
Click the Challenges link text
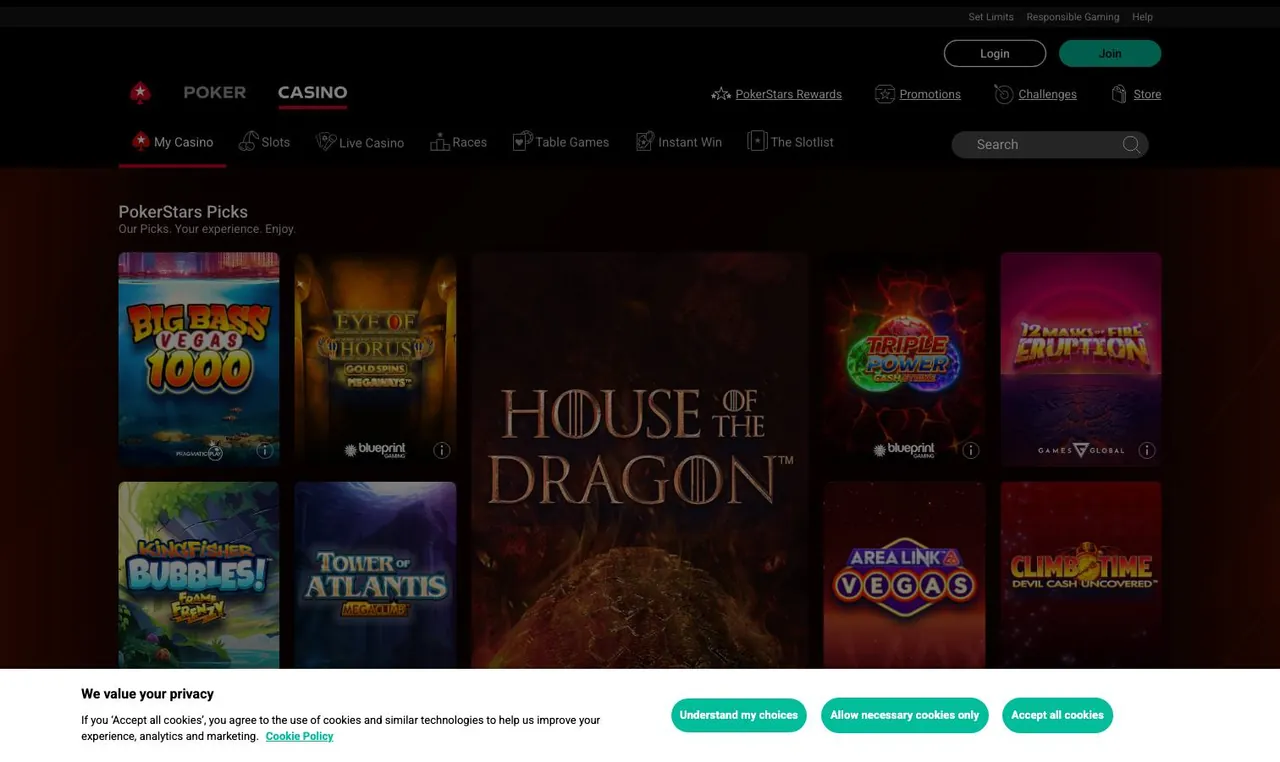tap(1047, 94)
